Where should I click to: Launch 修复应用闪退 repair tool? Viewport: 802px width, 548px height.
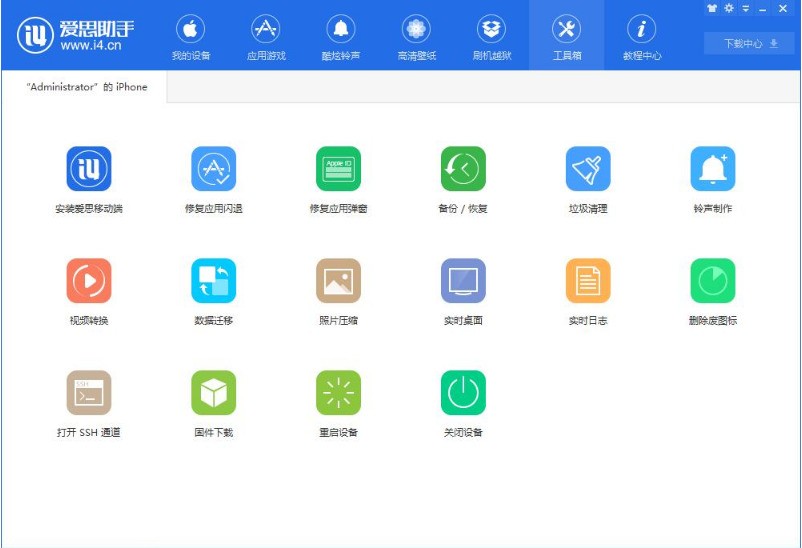214,169
